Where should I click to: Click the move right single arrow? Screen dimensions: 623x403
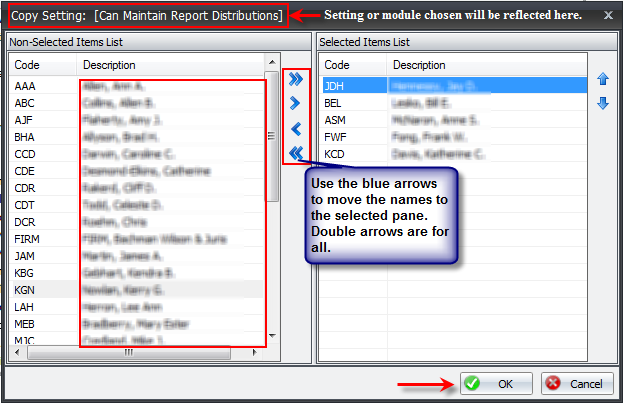click(296, 103)
